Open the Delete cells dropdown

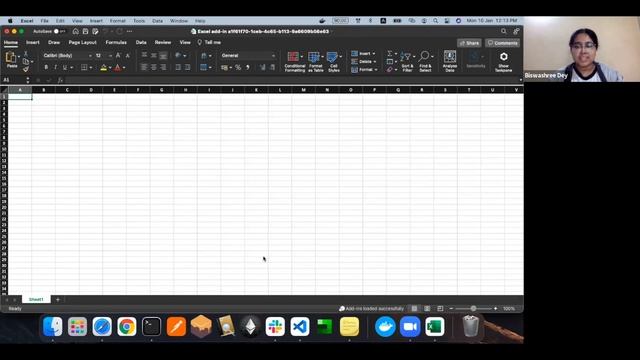tap(363, 62)
